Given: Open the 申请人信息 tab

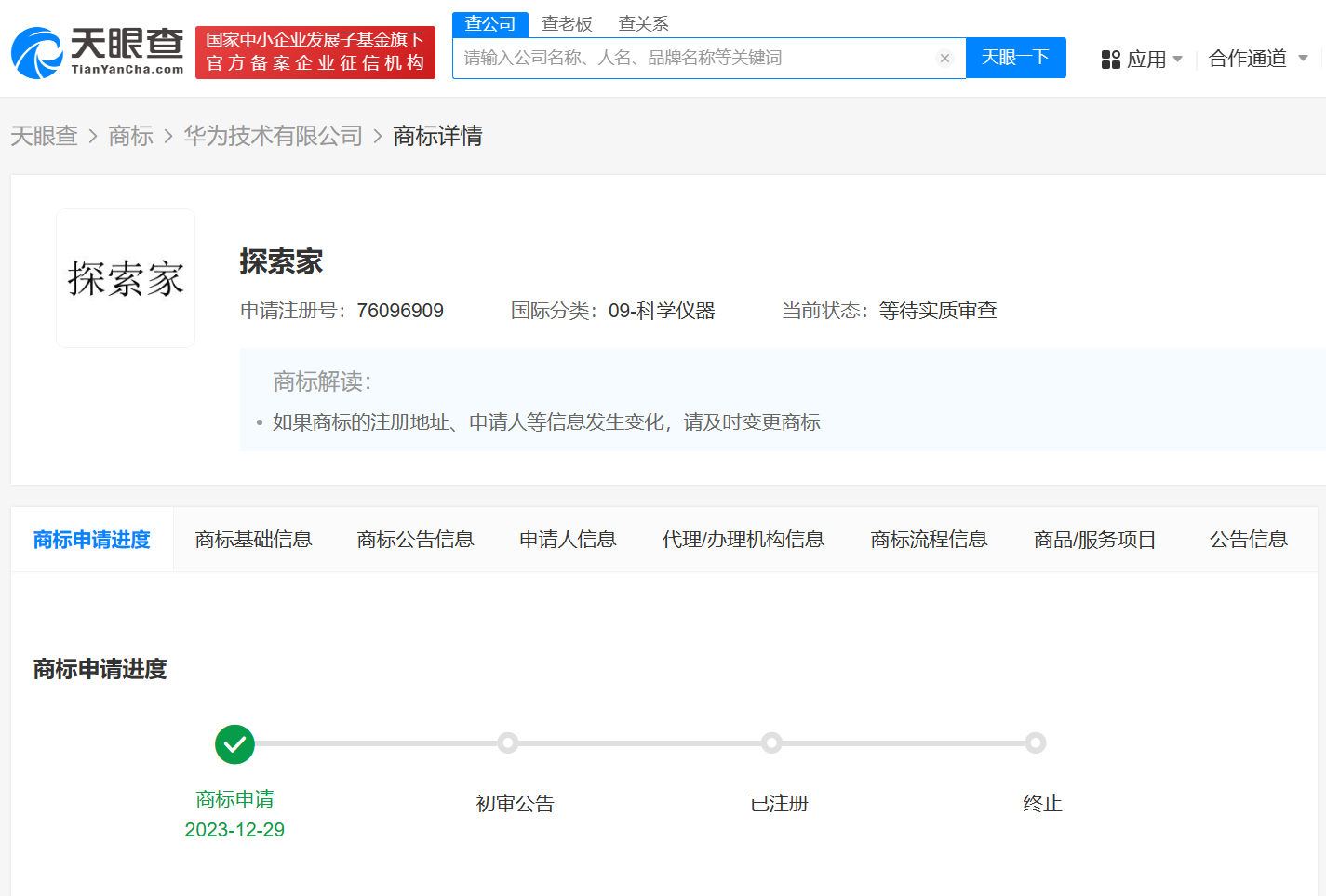Looking at the screenshot, I should click(x=568, y=540).
